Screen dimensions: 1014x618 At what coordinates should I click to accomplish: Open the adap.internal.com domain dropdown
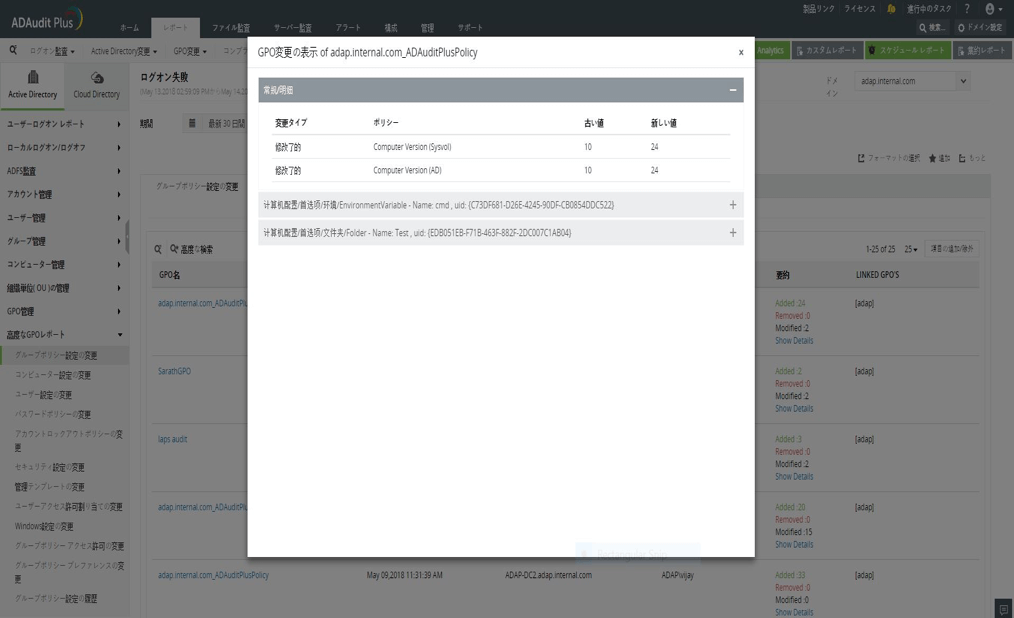(913, 81)
